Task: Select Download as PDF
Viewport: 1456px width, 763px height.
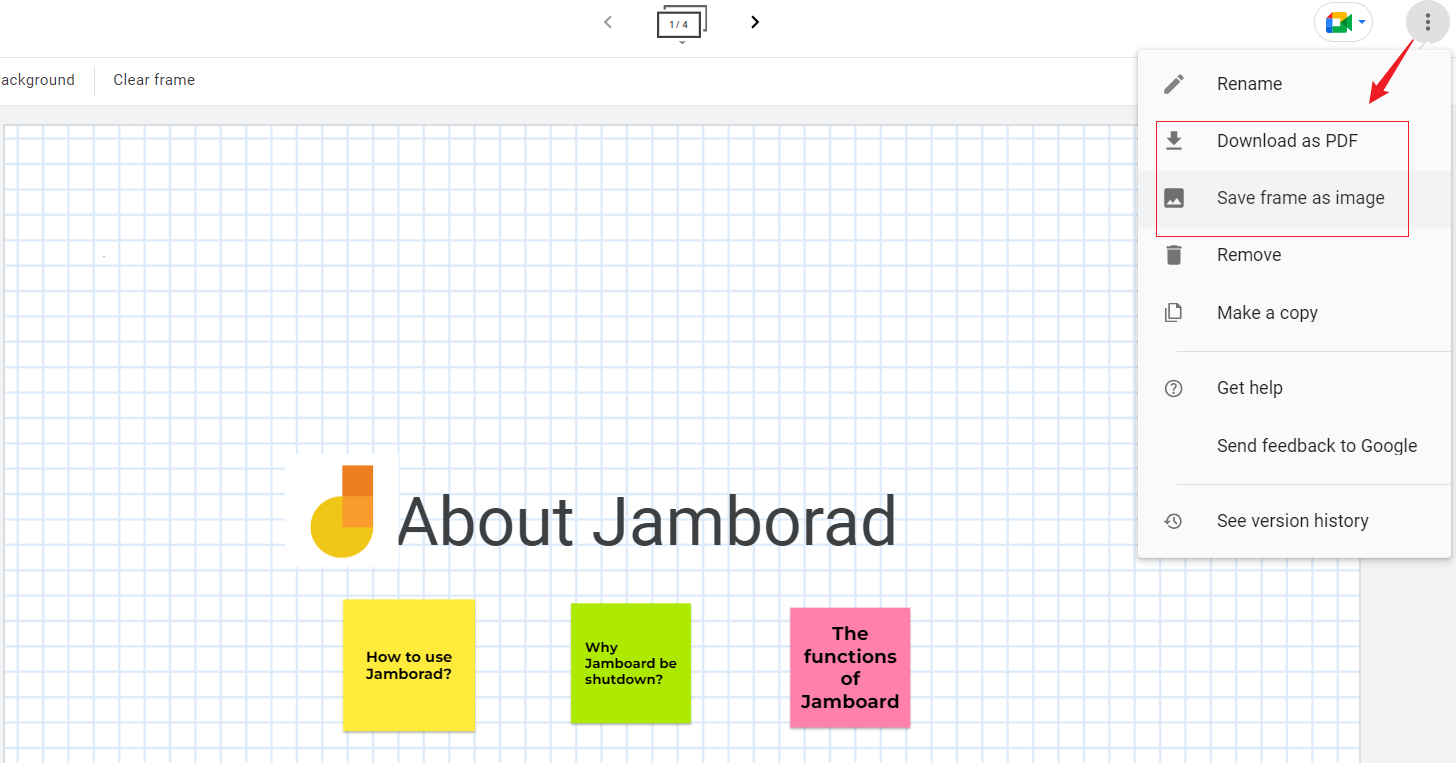Action: 1294,141
